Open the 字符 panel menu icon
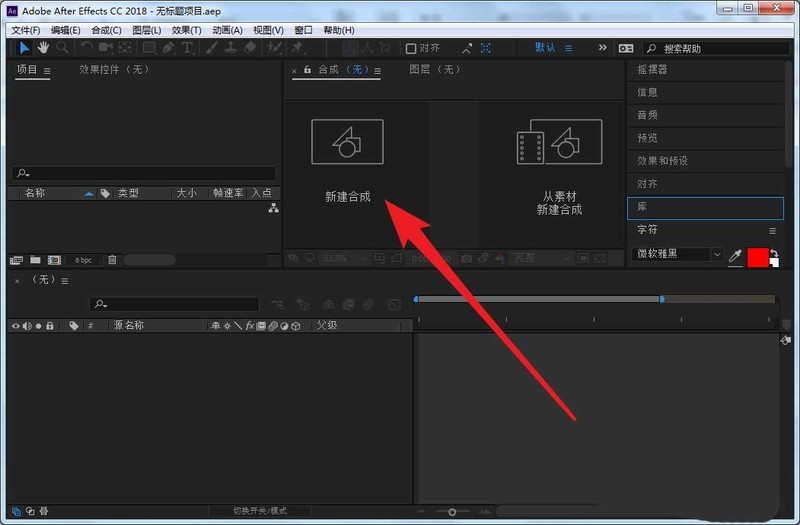Viewport: 800px width, 525px height. pos(772,231)
